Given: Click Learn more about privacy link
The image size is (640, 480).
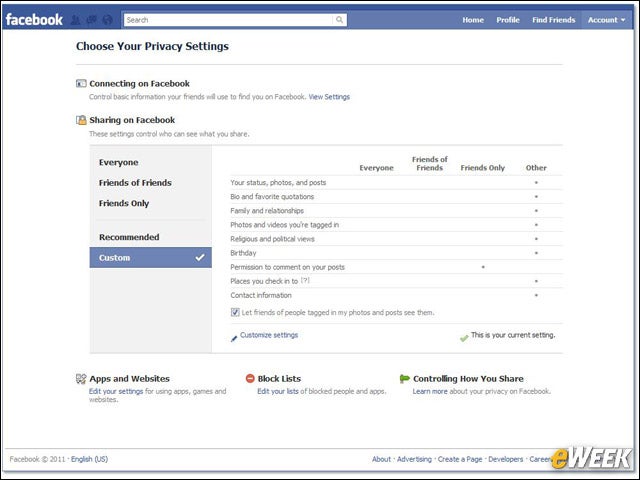Looking at the screenshot, I should [x=430, y=391].
